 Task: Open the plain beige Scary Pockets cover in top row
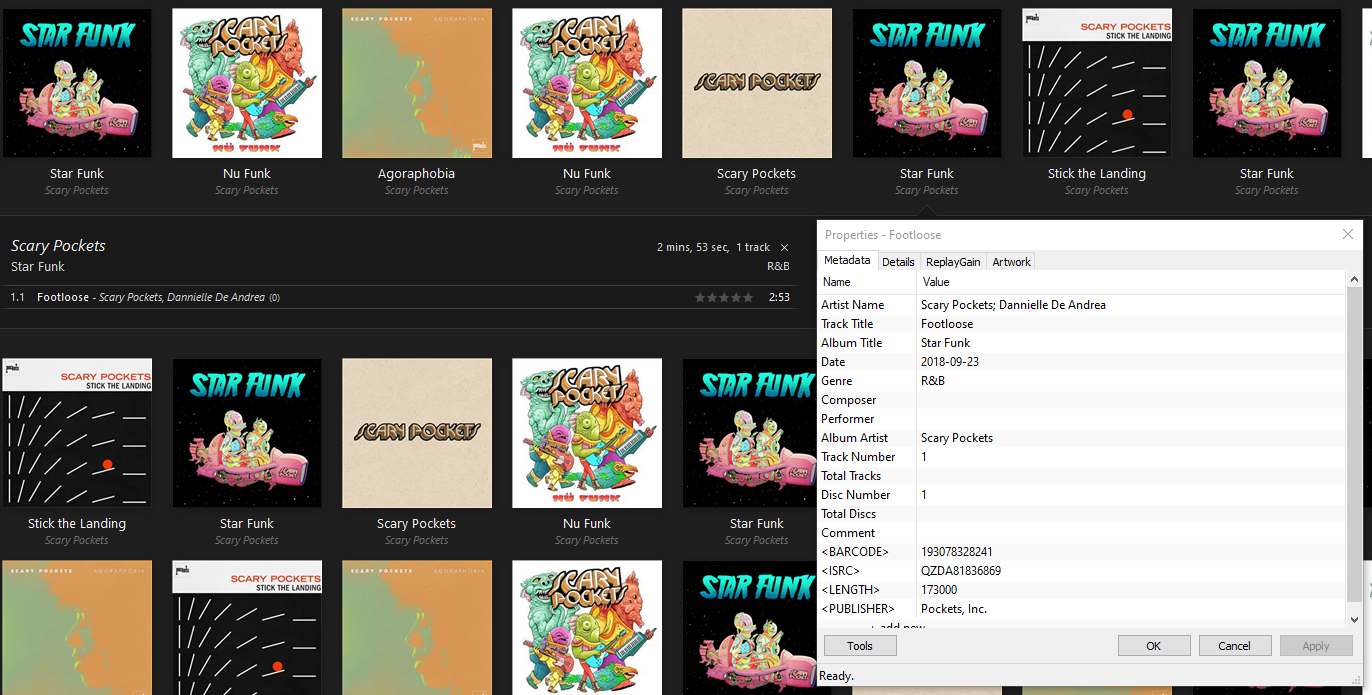coord(757,84)
